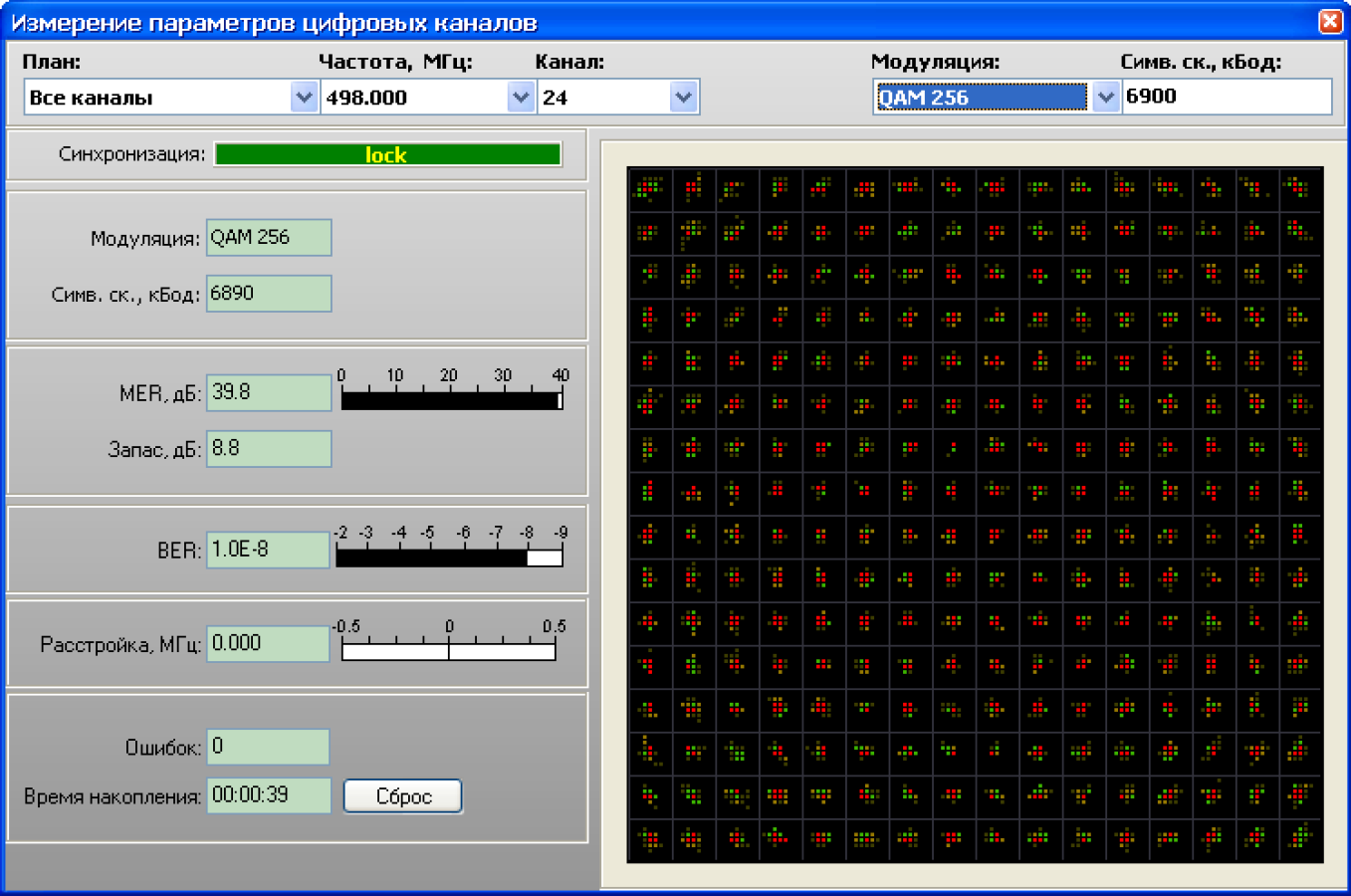Close the measurement window with the X button
Viewport: 1351px width, 896px height.
1330,21
